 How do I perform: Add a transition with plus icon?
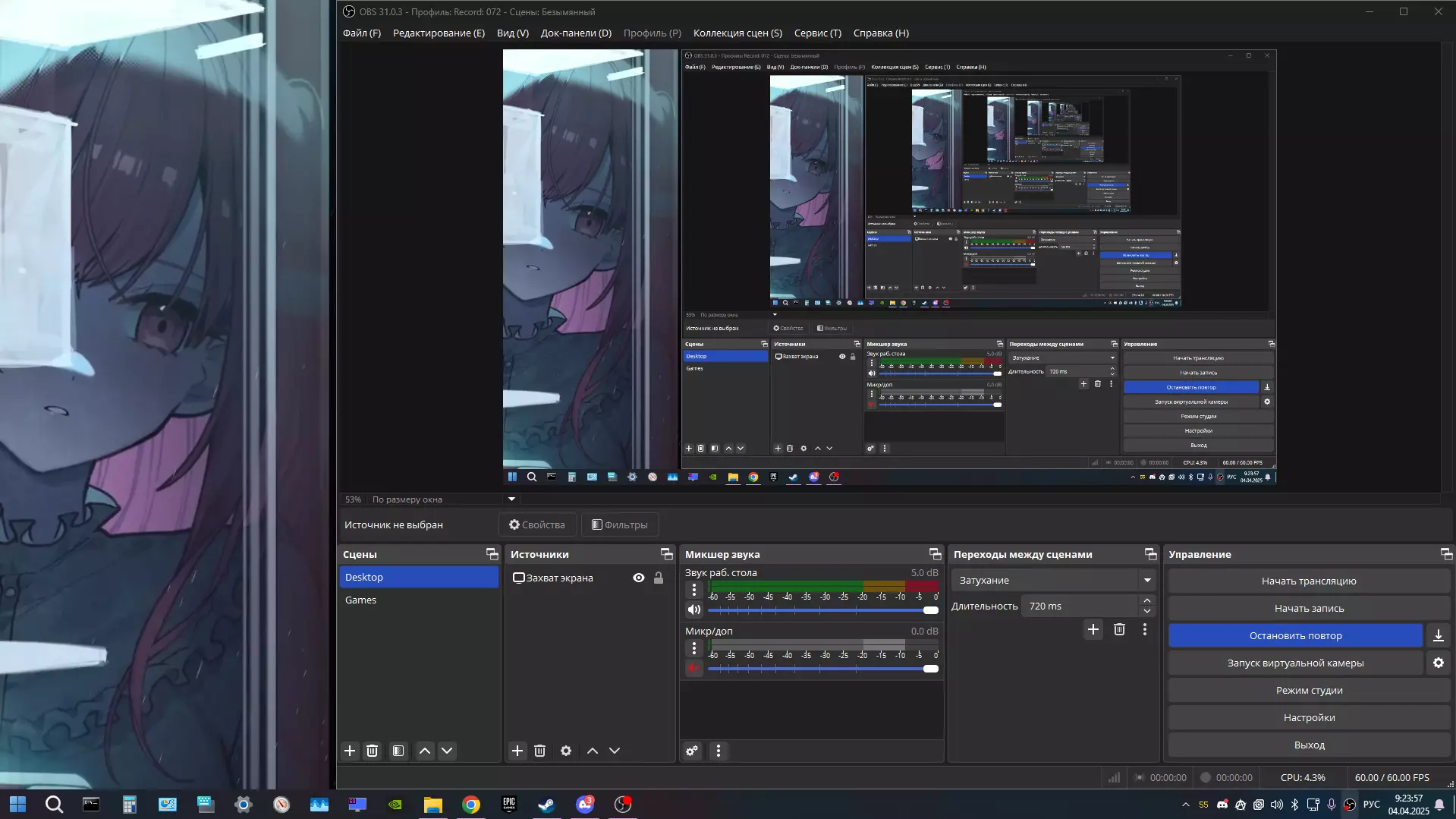1093,629
